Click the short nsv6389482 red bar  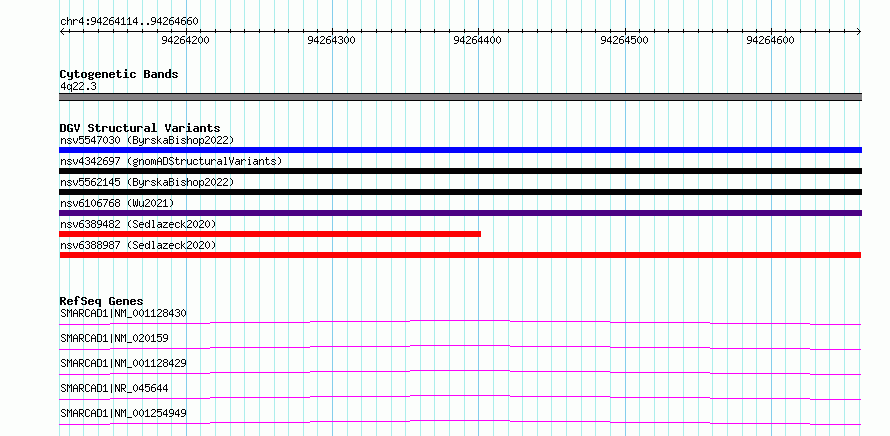point(270,234)
